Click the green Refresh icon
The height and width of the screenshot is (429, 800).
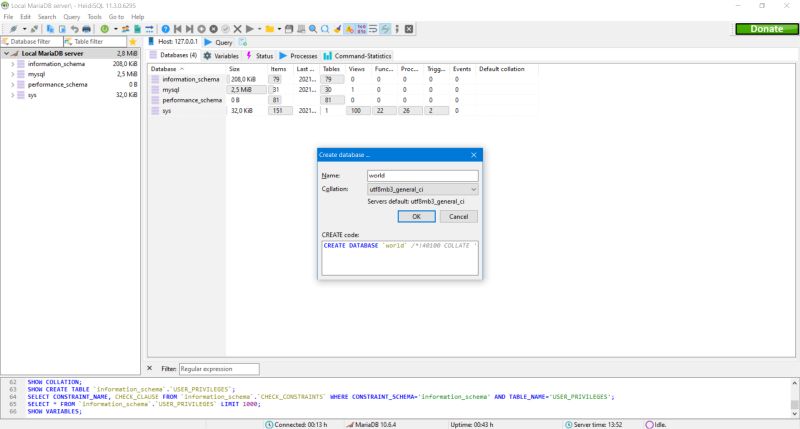pyautogui.click(x=105, y=29)
